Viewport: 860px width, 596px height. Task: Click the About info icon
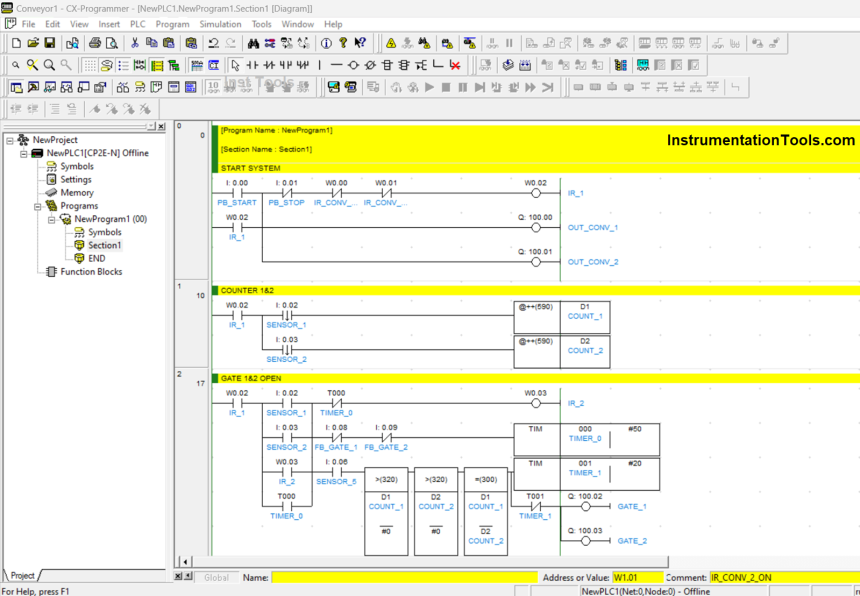[326, 43]
